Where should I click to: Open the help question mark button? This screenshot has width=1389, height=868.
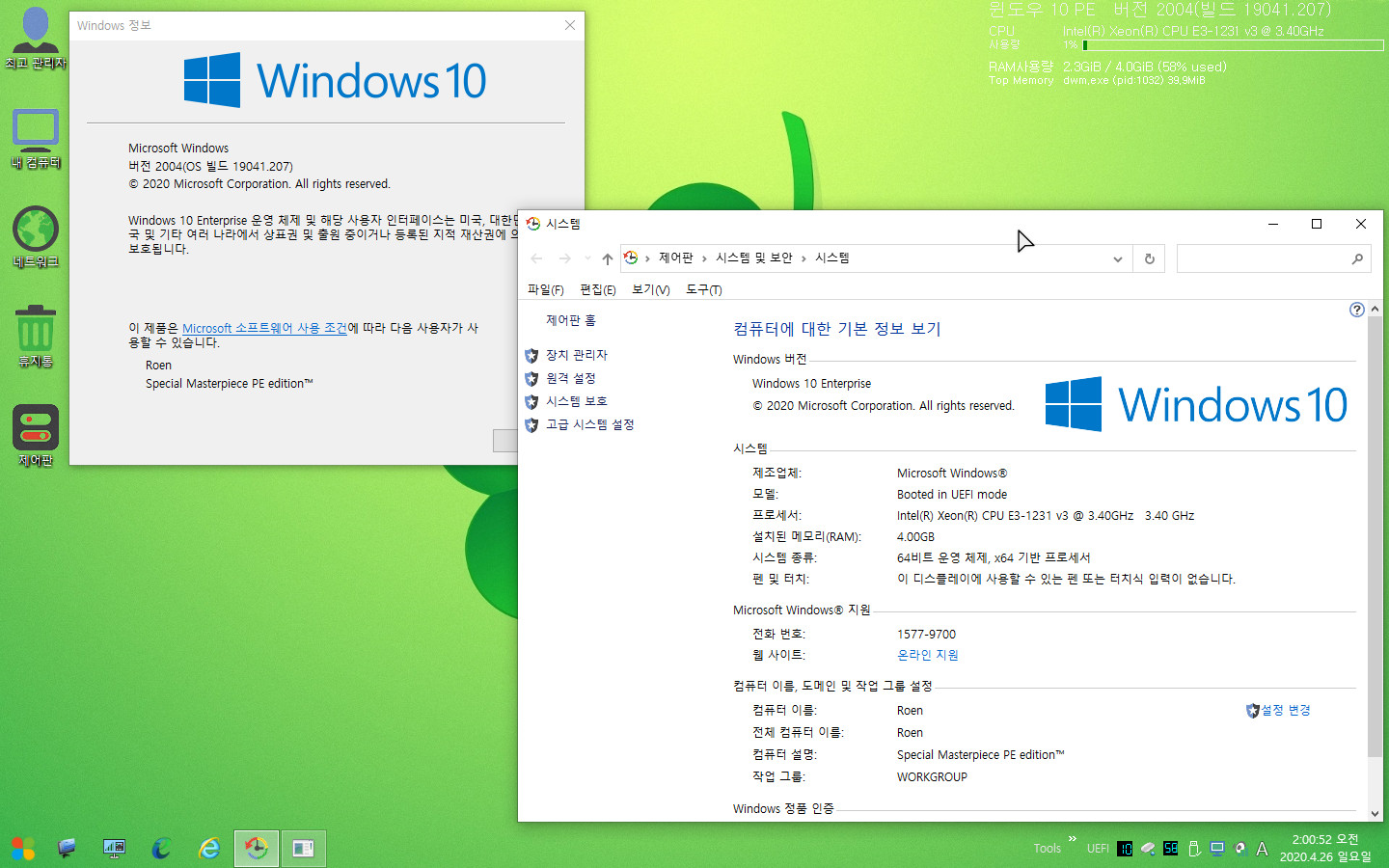(x=1357, y=310)
